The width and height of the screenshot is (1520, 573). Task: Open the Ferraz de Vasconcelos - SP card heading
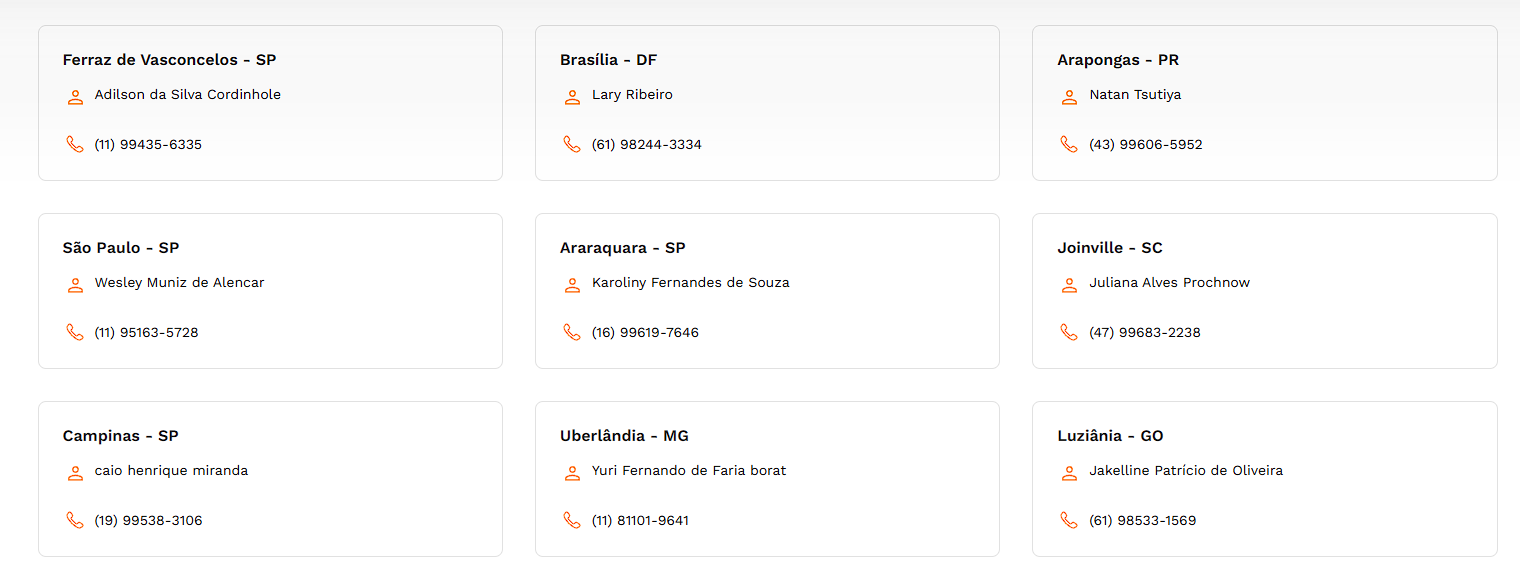click(169, 60)
